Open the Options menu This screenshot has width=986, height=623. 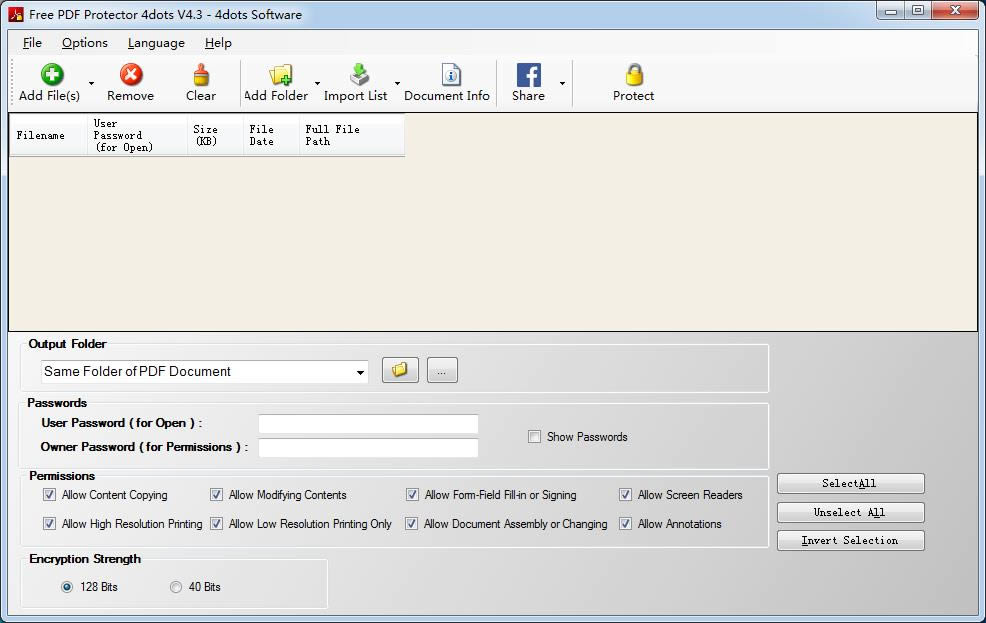click(x=85, y=43)
